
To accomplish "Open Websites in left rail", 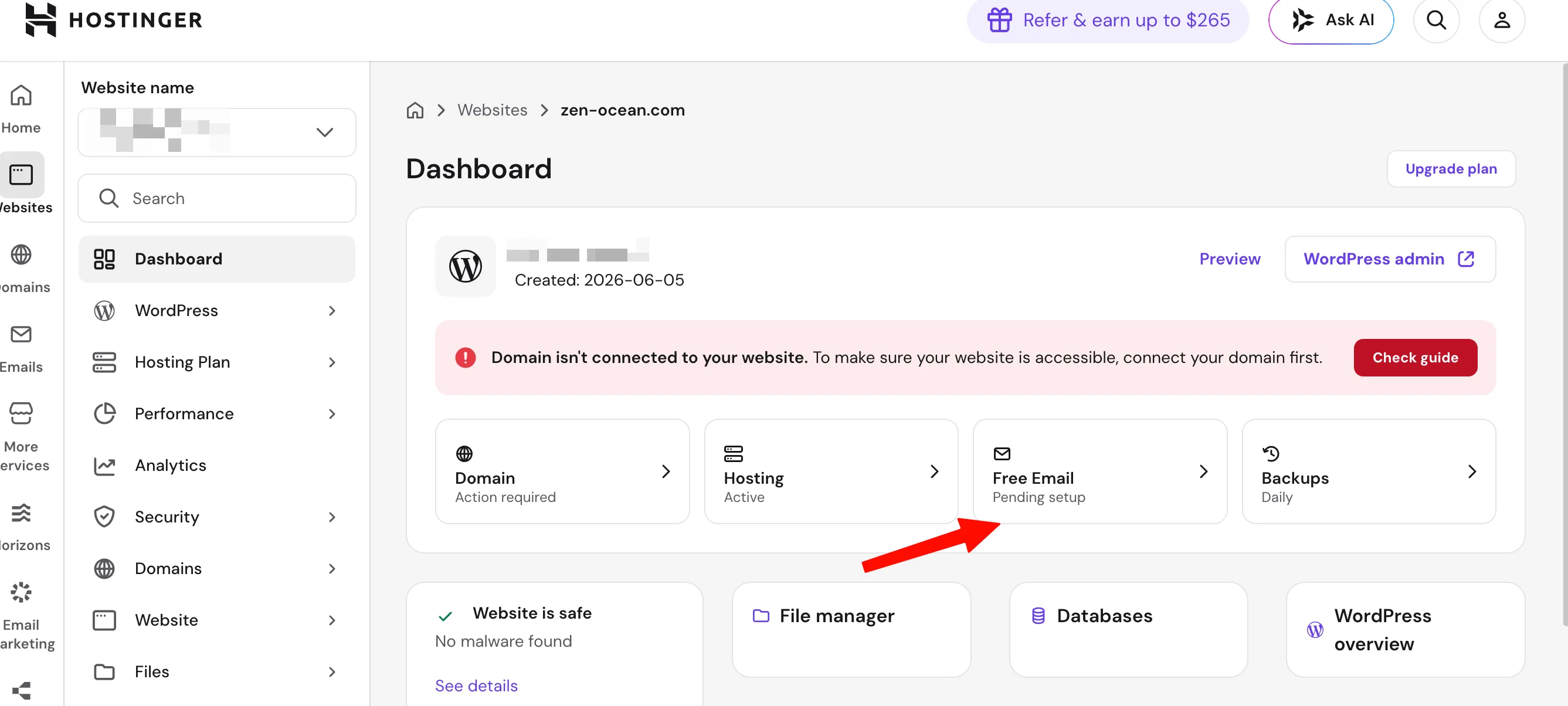I will pyautogui.click(x=23, y=184).
